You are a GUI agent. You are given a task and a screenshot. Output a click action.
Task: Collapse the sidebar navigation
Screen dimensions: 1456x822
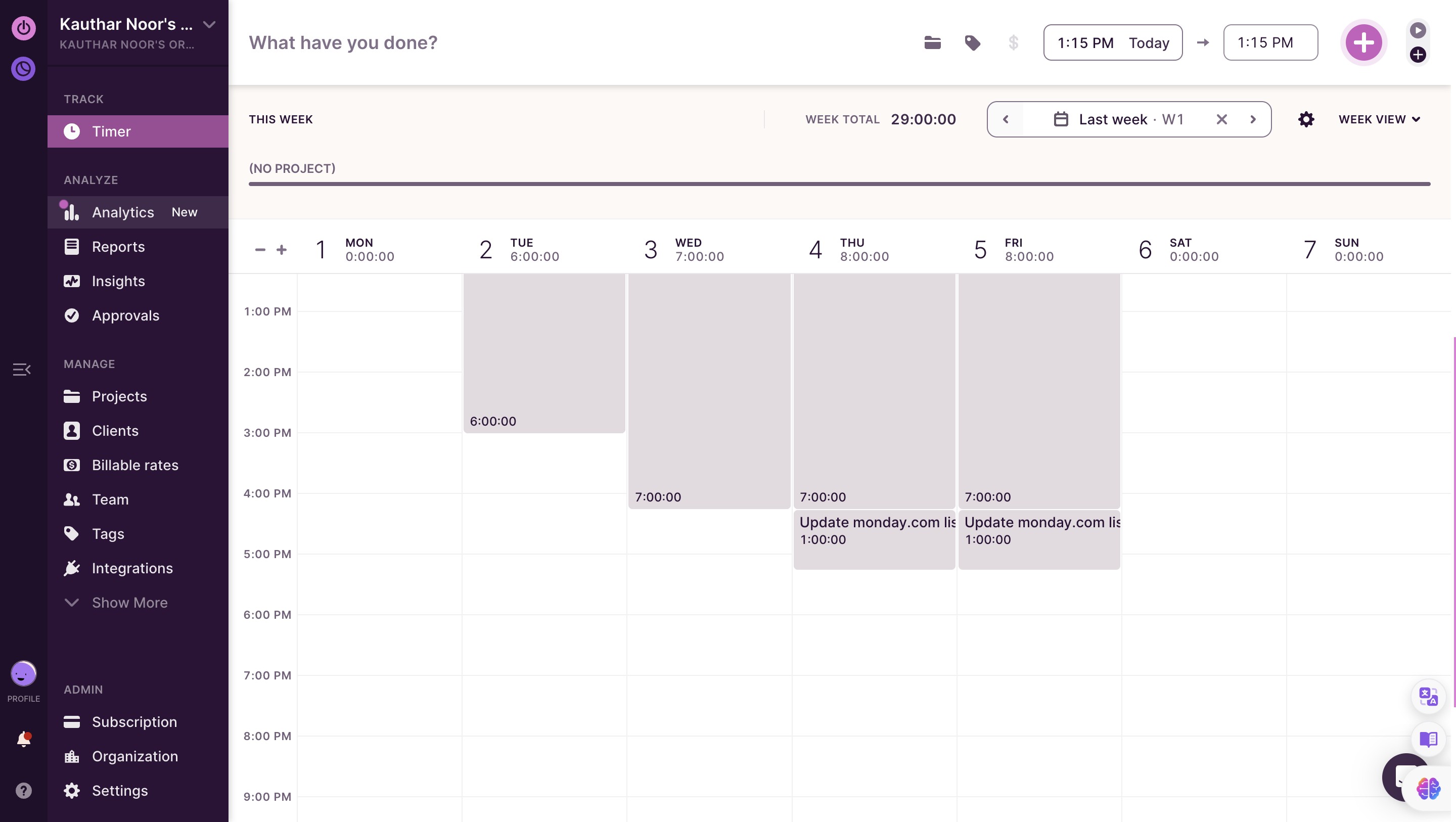click(x=21, y=370)
